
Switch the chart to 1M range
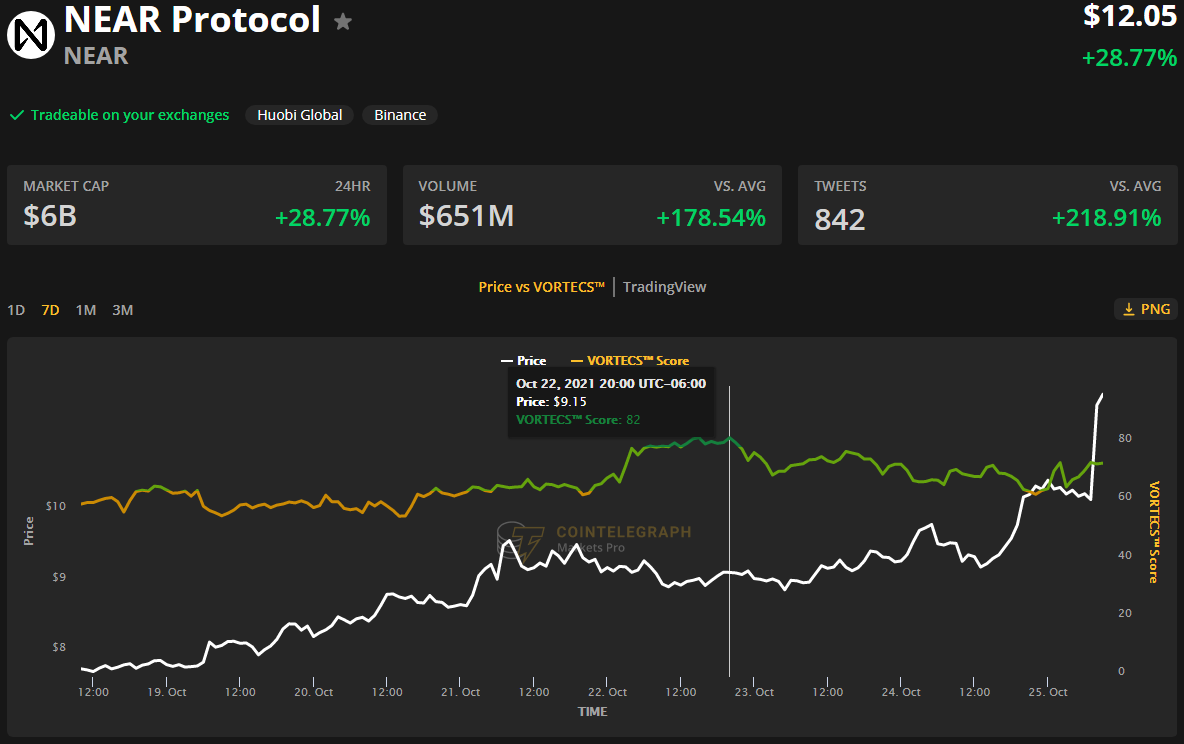tap(86, 310)
